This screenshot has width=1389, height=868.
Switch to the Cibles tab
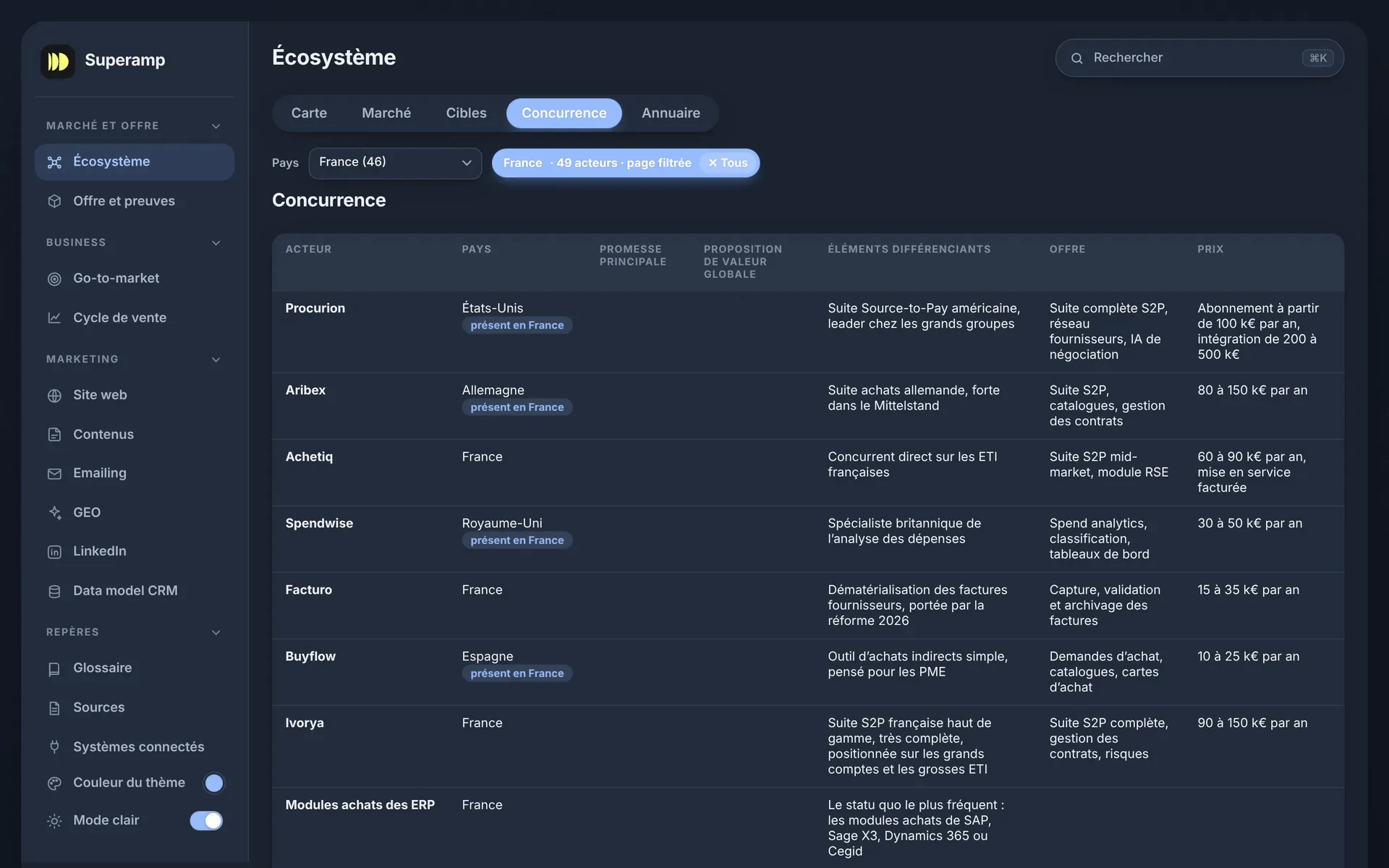pyautogui.click(x=466, y=114)
